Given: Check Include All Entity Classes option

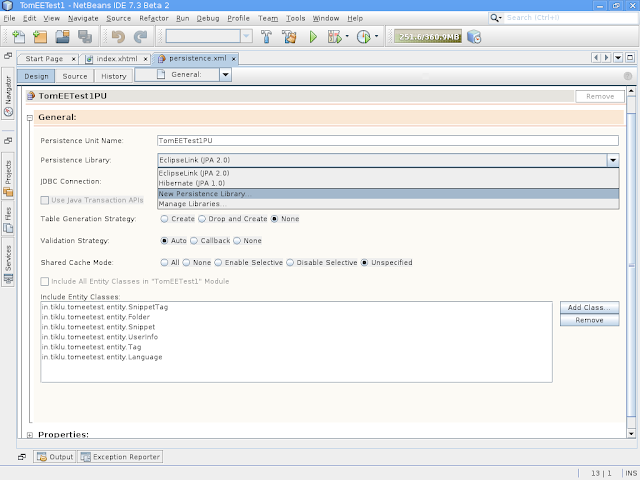Looking at the screenshot, I should (x=44, y=281).
